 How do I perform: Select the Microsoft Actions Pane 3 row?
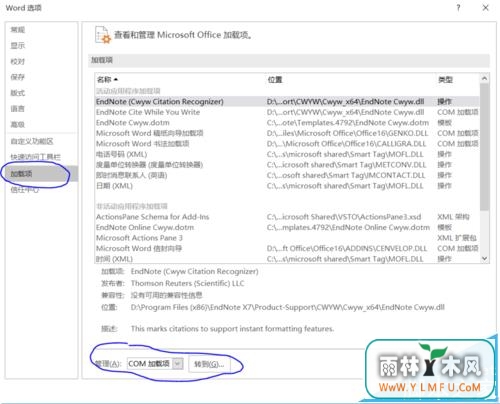(287, 238)
